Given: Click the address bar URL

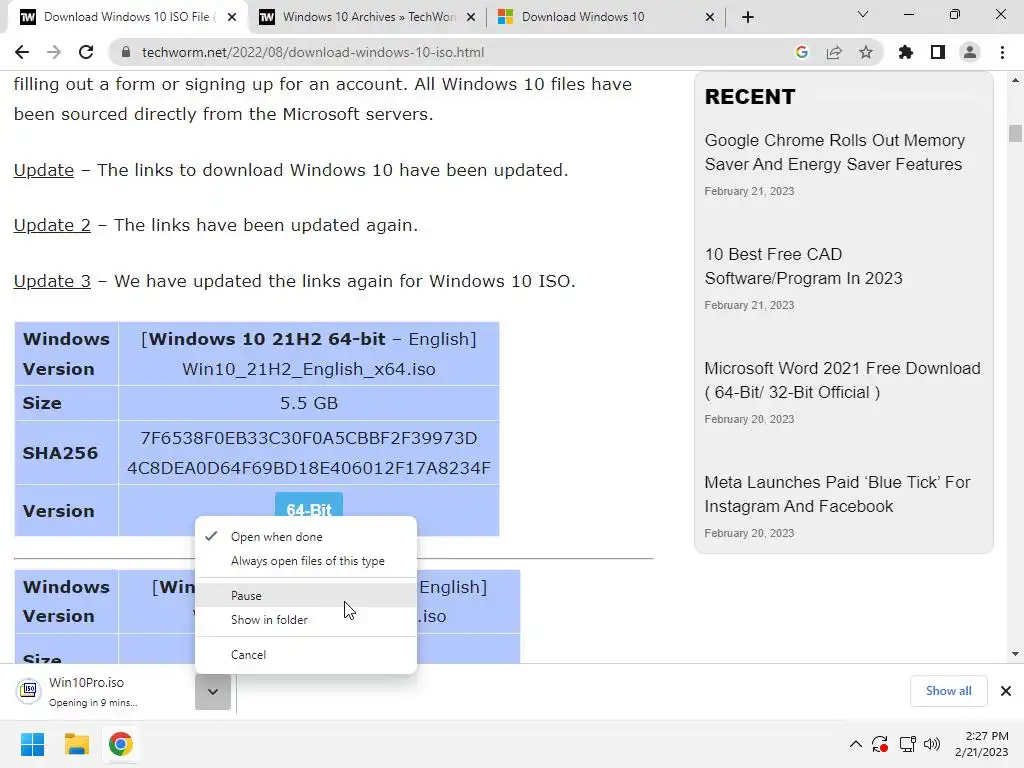Looking at the screenshot, I should 313,52.
